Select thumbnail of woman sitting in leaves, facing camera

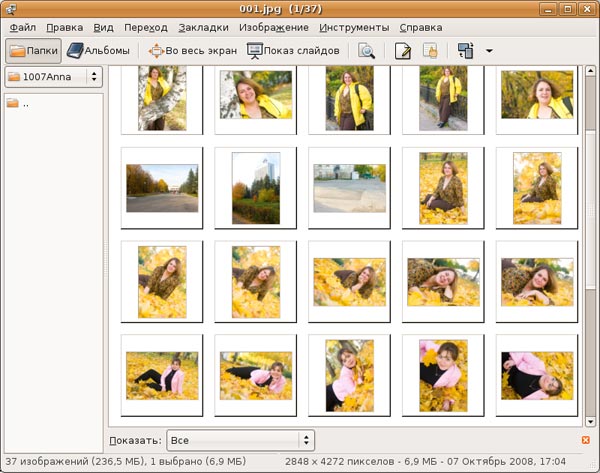pos(443,188)
